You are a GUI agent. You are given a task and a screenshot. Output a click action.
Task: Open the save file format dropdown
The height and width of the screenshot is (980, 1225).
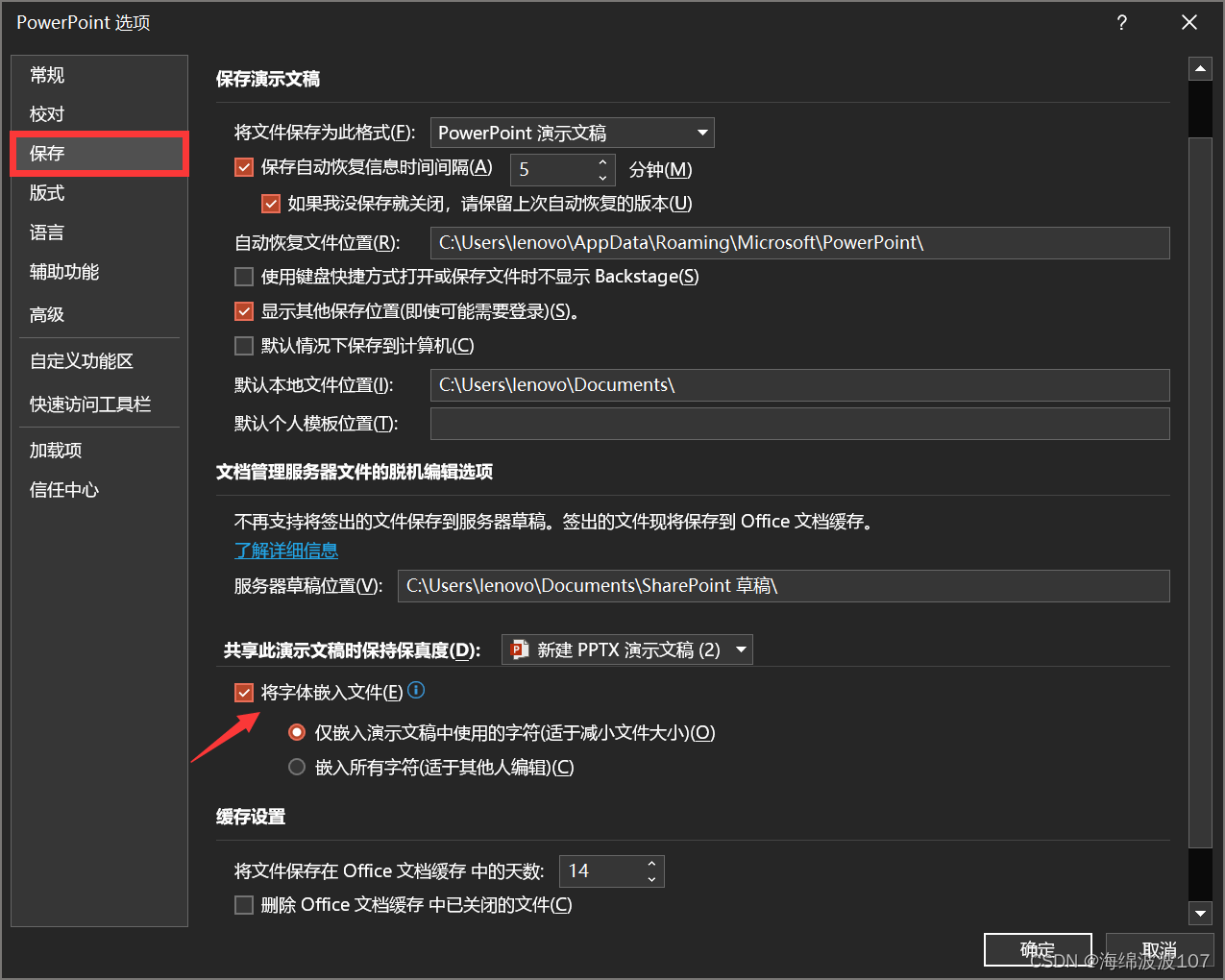coord(573,133)
